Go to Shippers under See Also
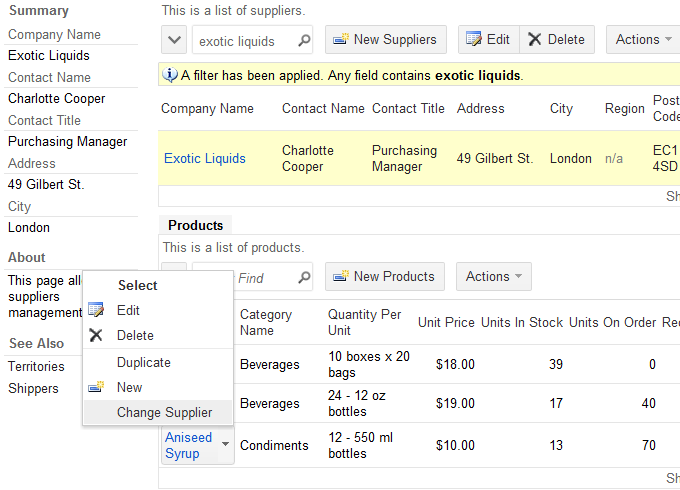 33,388
